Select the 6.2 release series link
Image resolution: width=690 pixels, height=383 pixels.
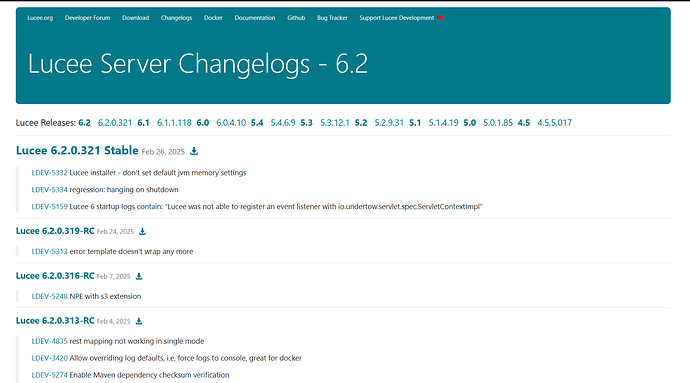pos(84,123)
